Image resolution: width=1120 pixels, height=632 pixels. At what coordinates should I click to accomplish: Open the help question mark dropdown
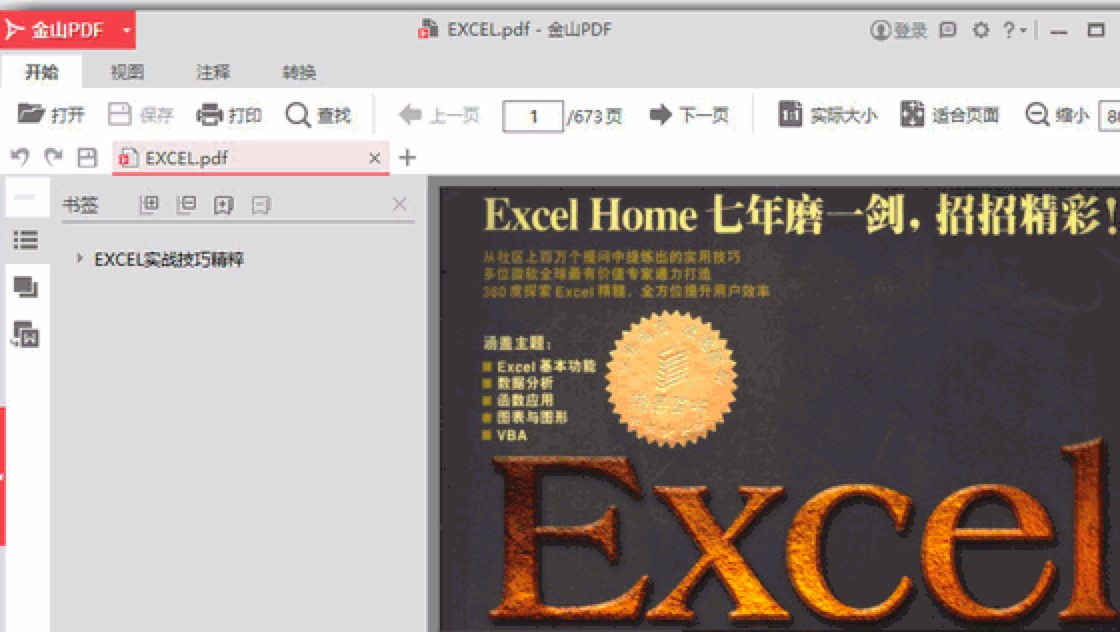pyautogui.click(x=1014, y=30)
